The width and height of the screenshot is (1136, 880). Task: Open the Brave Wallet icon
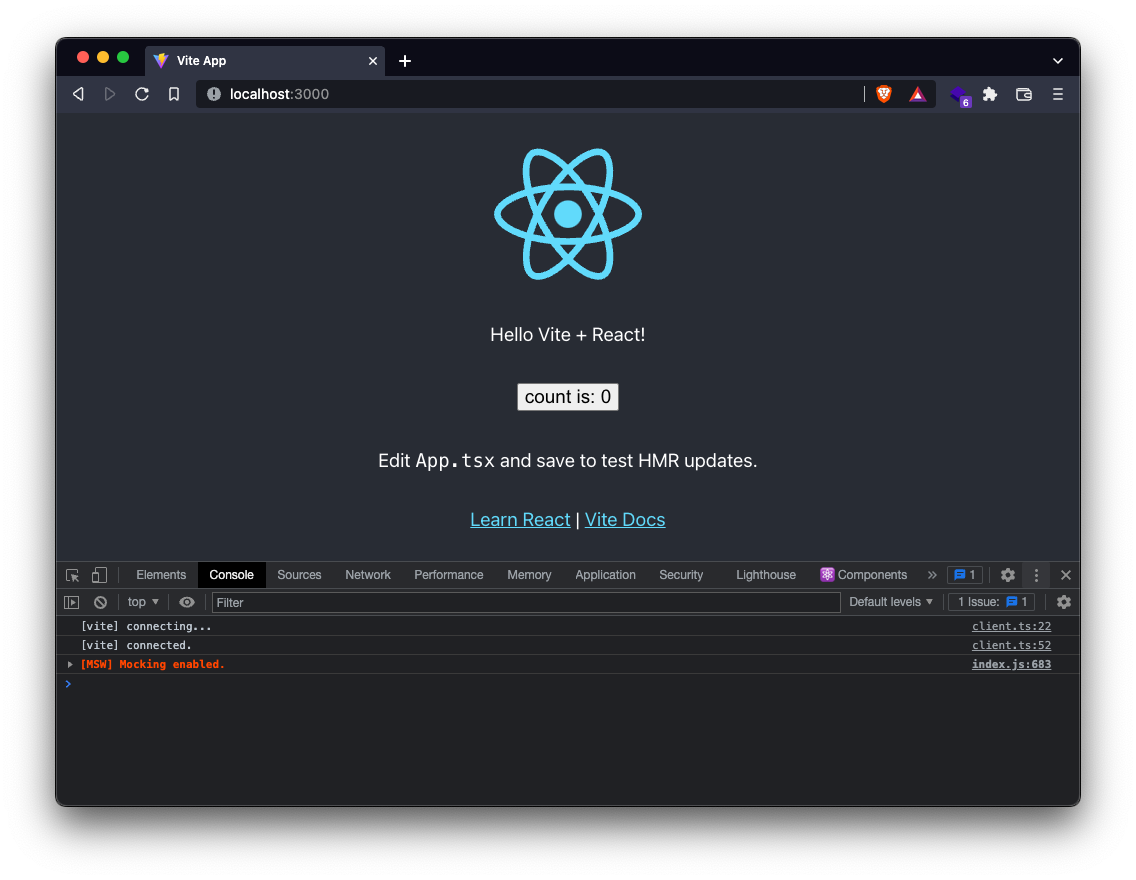[1024, 94]
